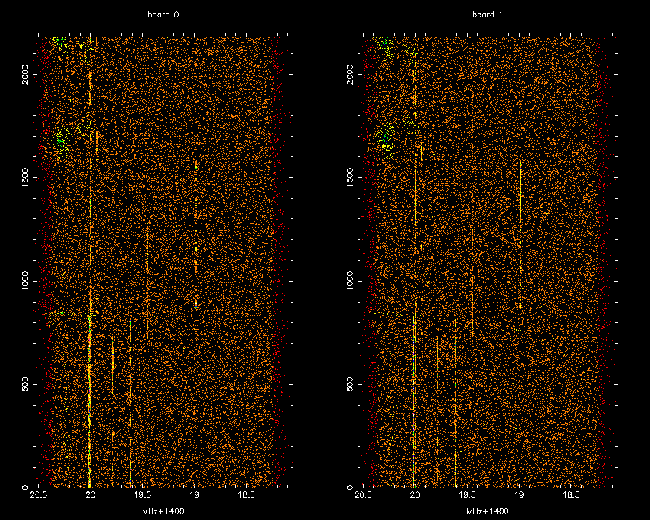
Task: Select the MHz+1400 axis label under right plot
Action: click(487, 510)
